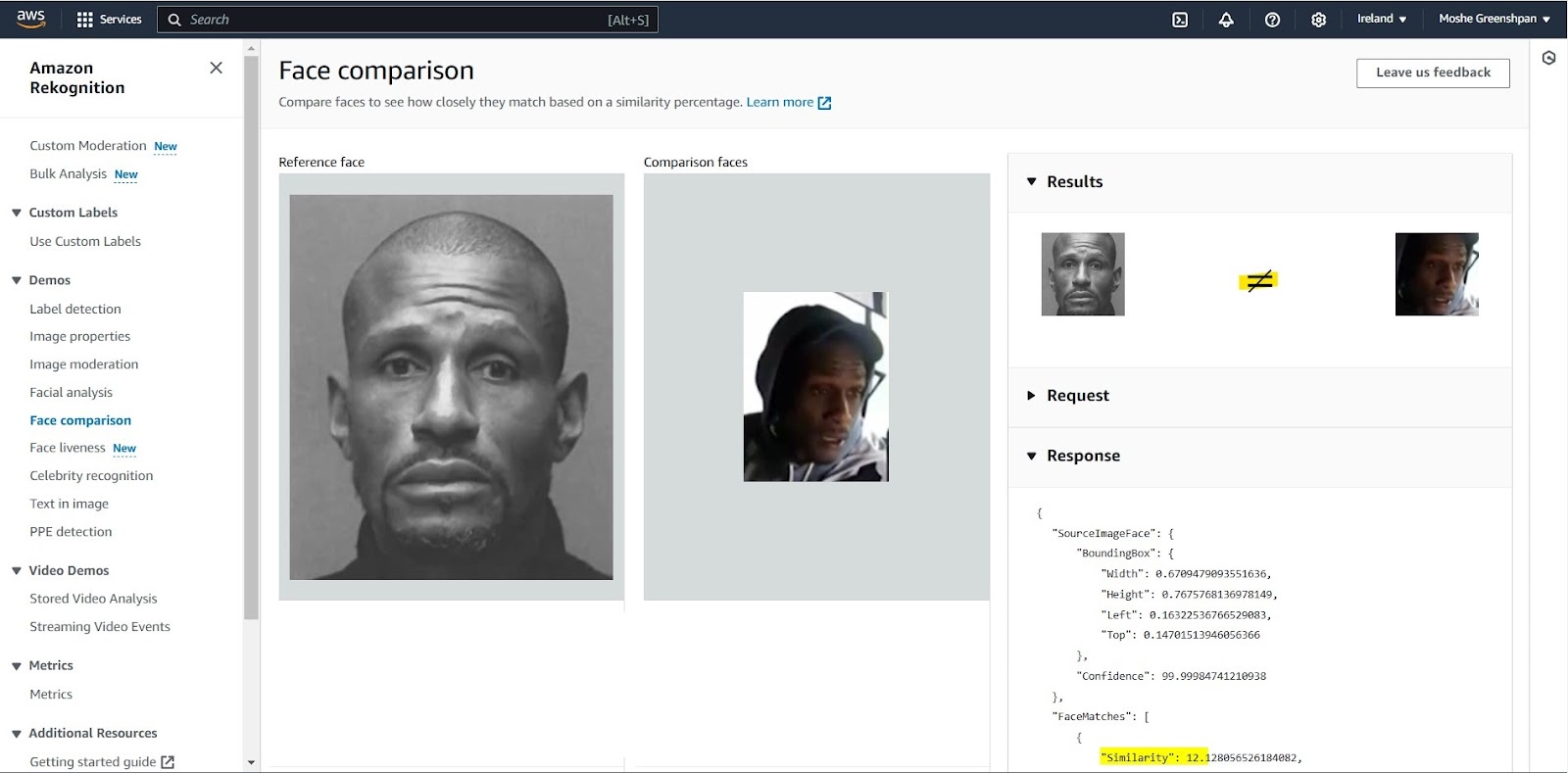Open Stored Video Analysis
Screen dimensions: 1568x773
93,599
